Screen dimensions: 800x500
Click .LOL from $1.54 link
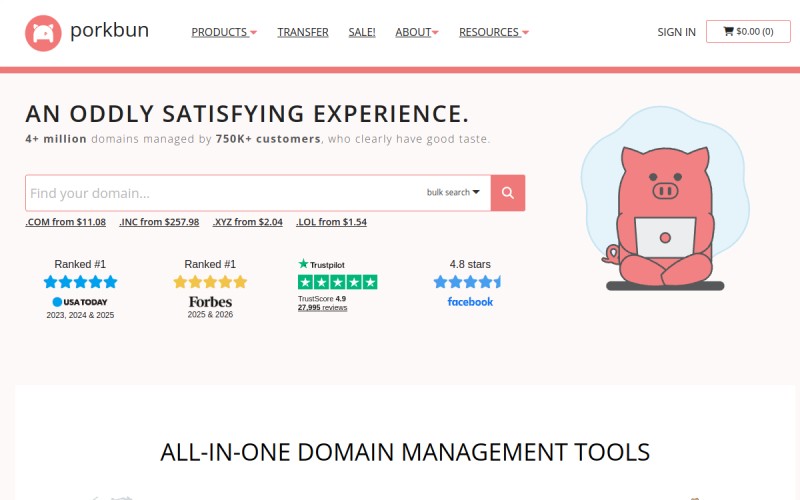coord(331,222)
